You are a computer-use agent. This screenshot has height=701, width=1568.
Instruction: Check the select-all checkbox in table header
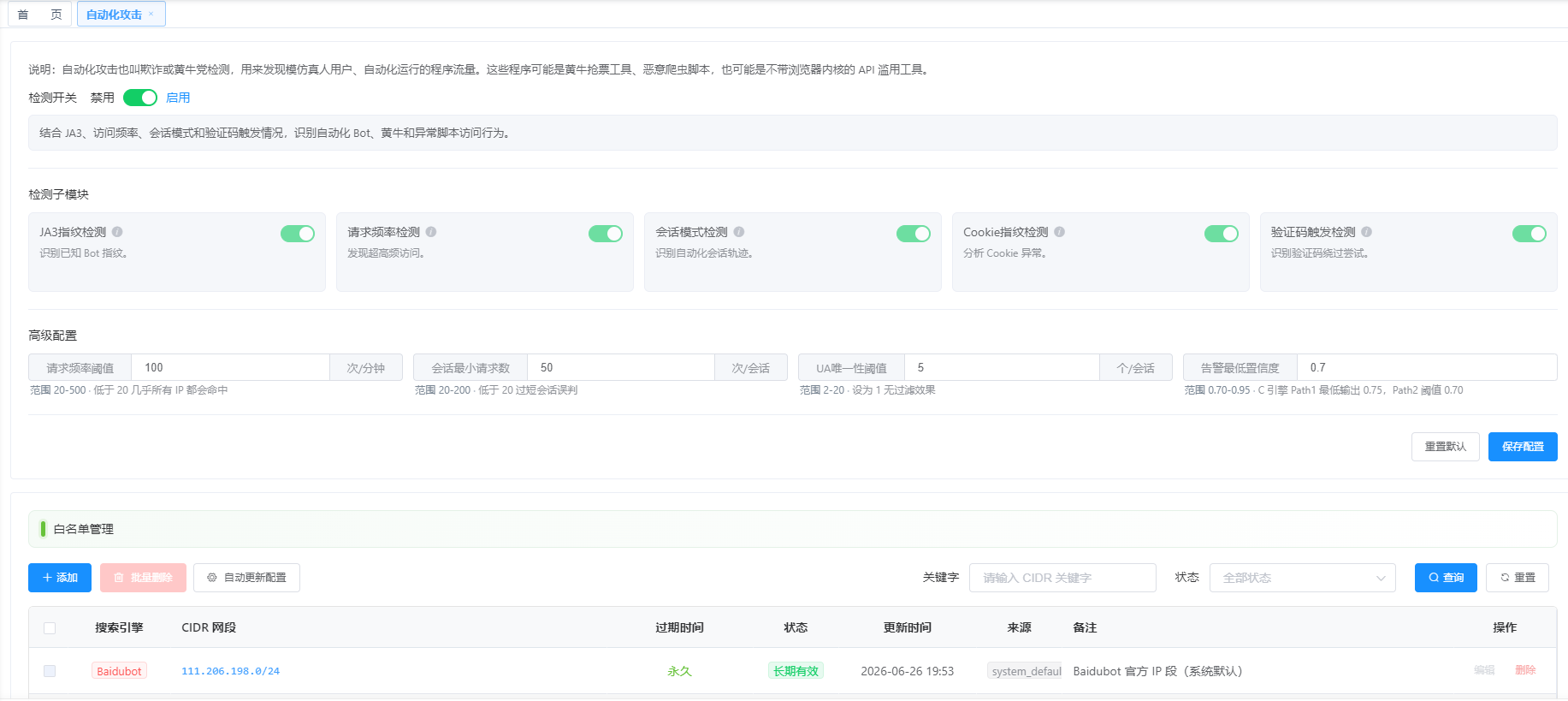pos(50,628)
